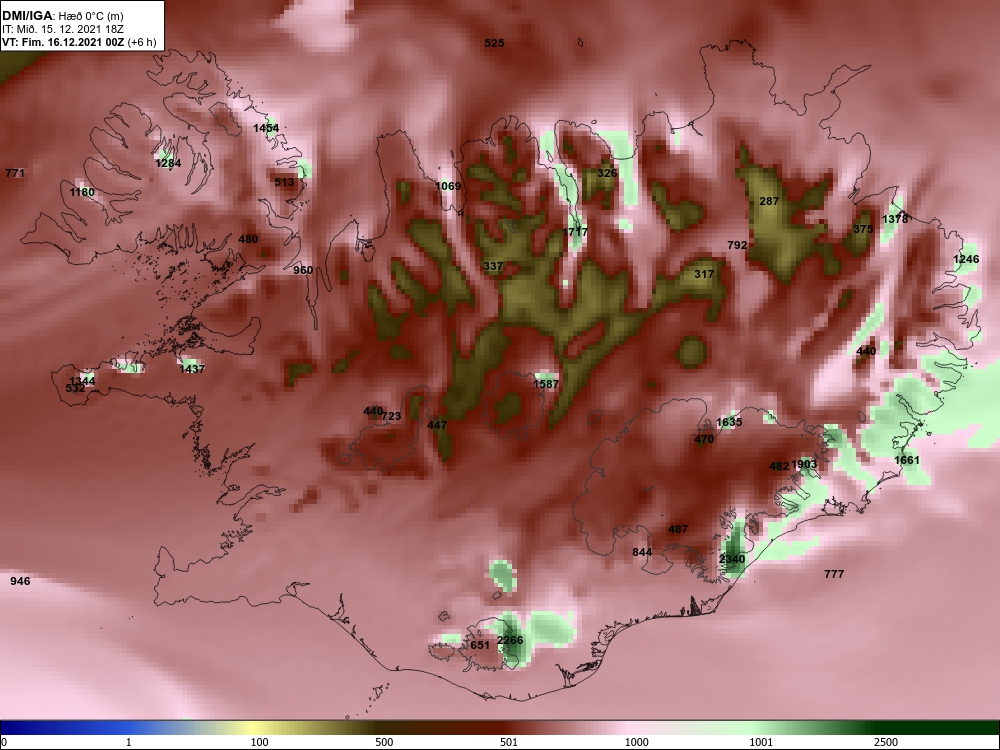Click the 651 height value
1000x750 pixels.
[480, 645]
